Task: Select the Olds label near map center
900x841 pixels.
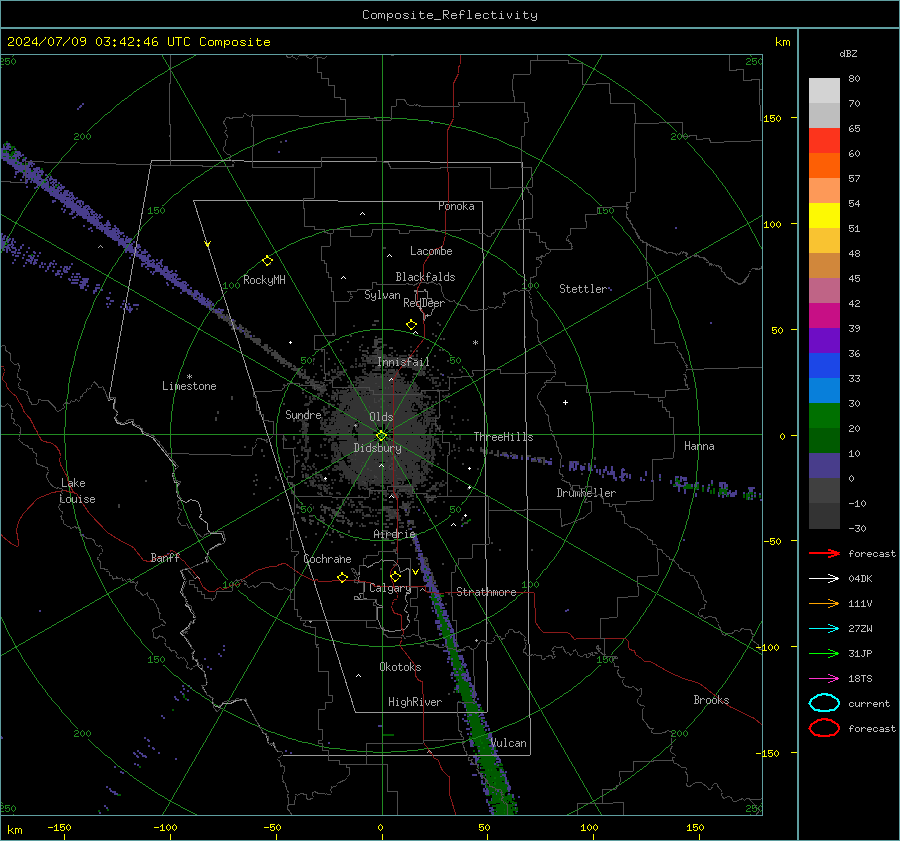Action: [381, 417]
